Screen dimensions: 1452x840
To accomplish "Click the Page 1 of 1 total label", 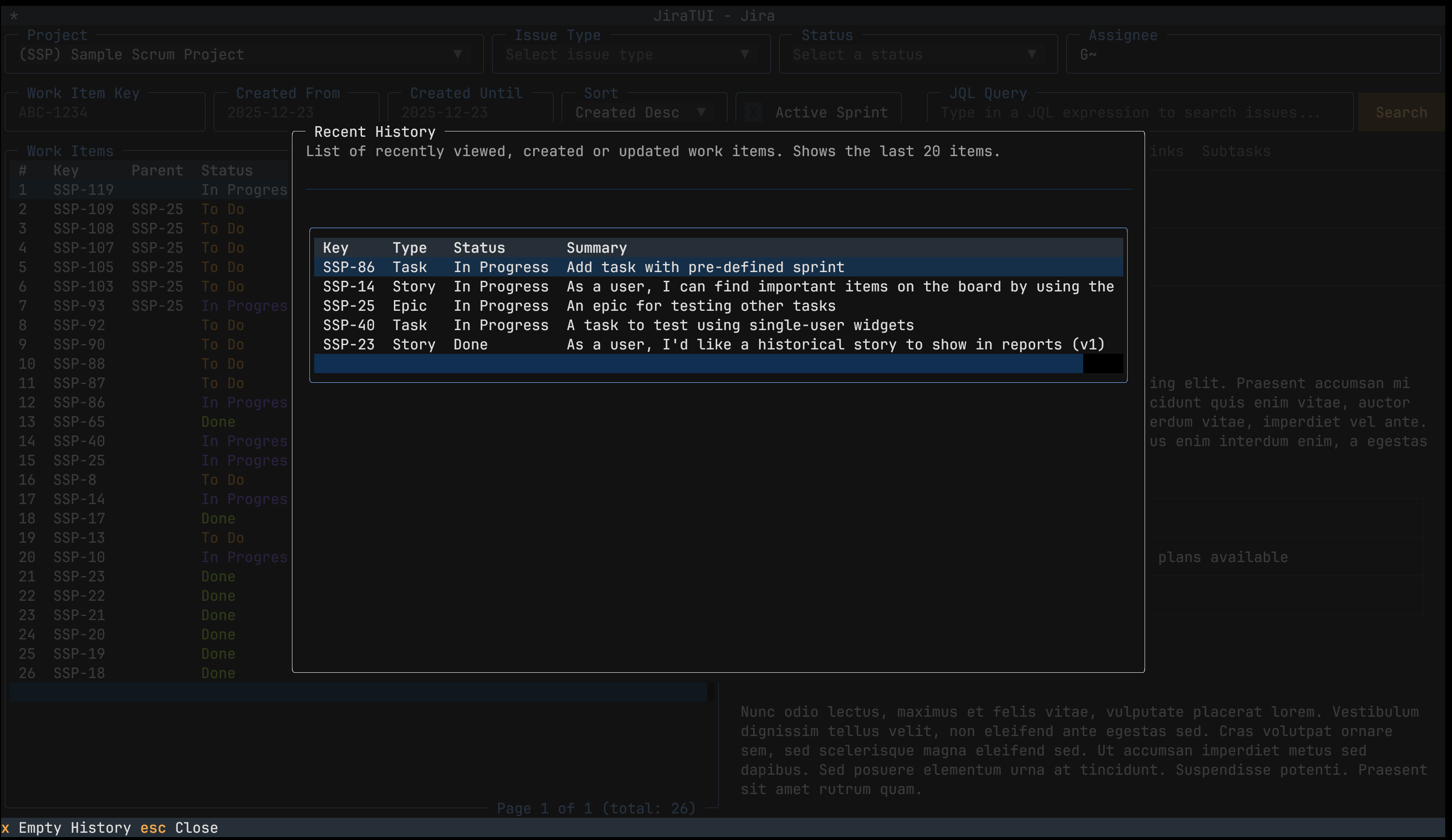I will tap(596, 808).
